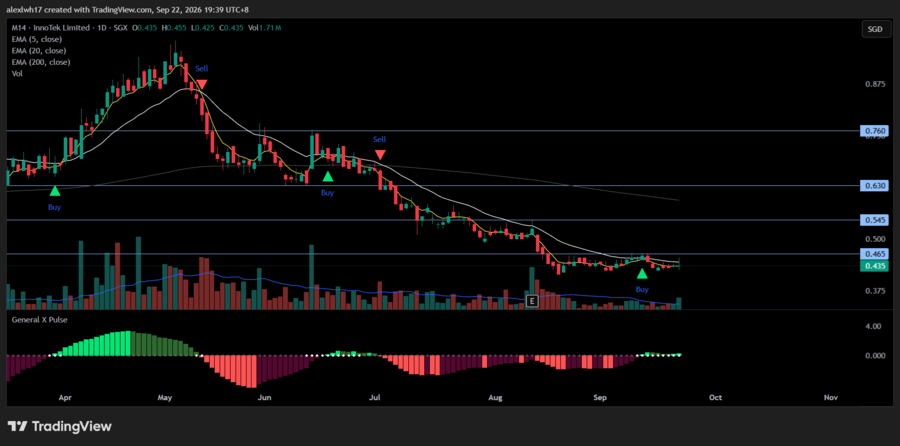Click the green Buy arrow in June

[x=327, y=176]
